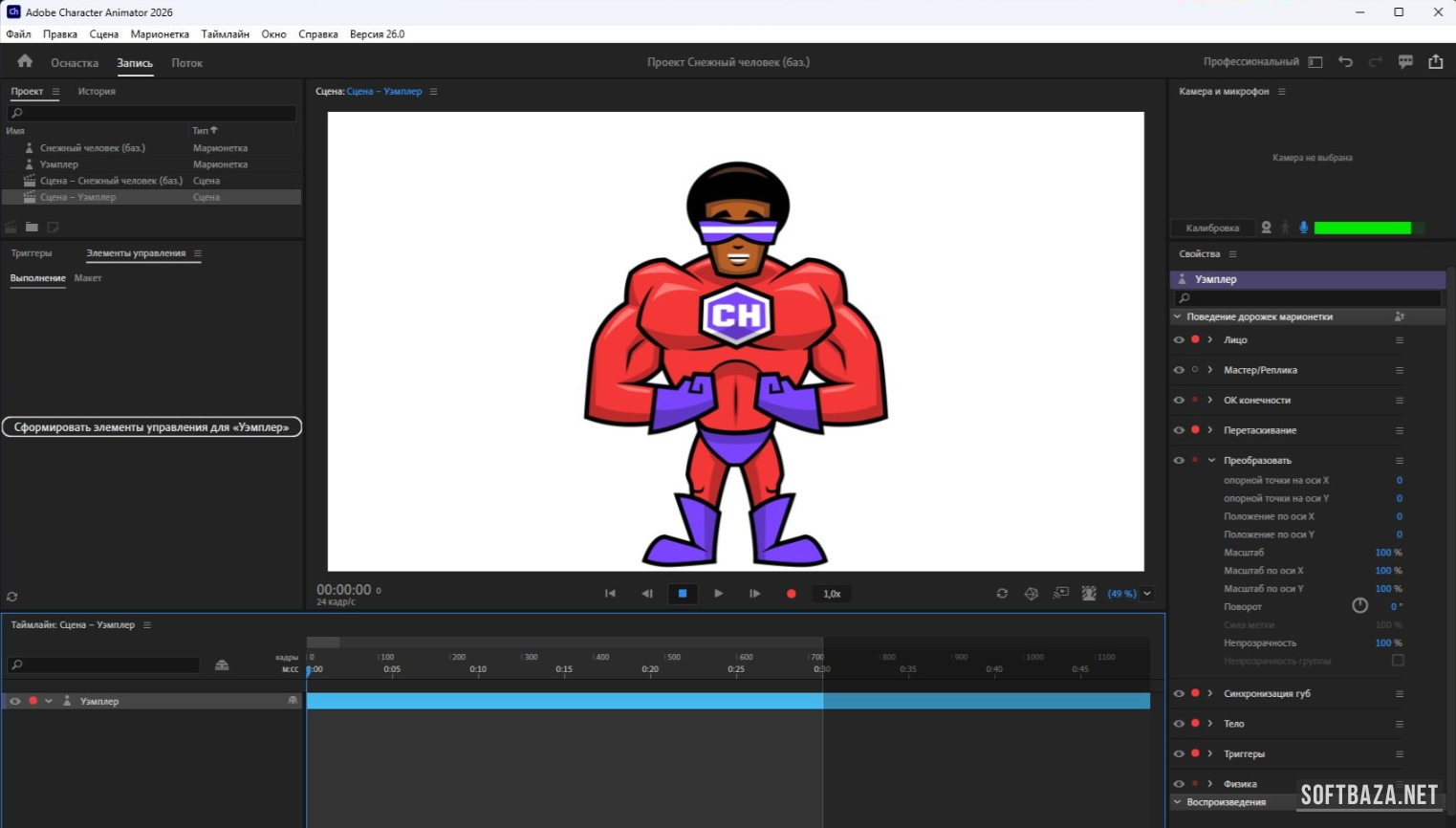The image size is (1456, 828).
Task: Click the 0:10 mark on timeline ruler
Action: pos(478,668)
